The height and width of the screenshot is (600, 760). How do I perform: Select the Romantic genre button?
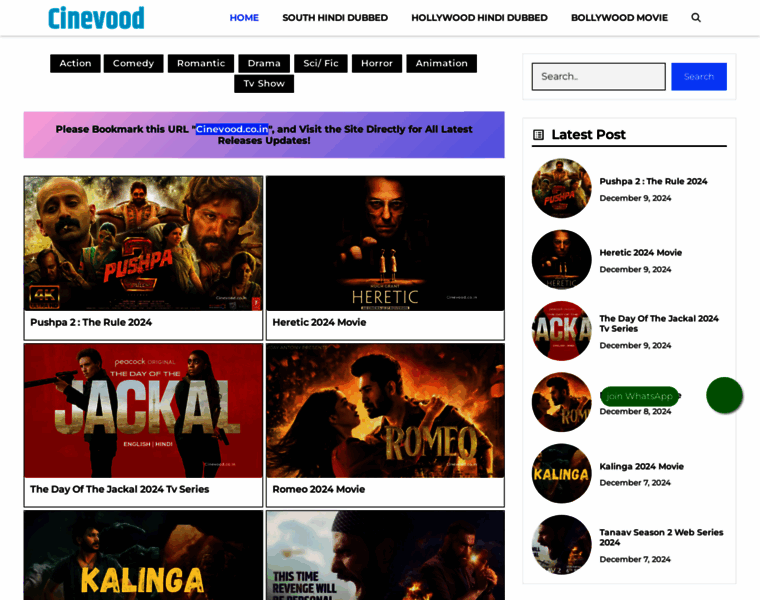click(201, 63)
